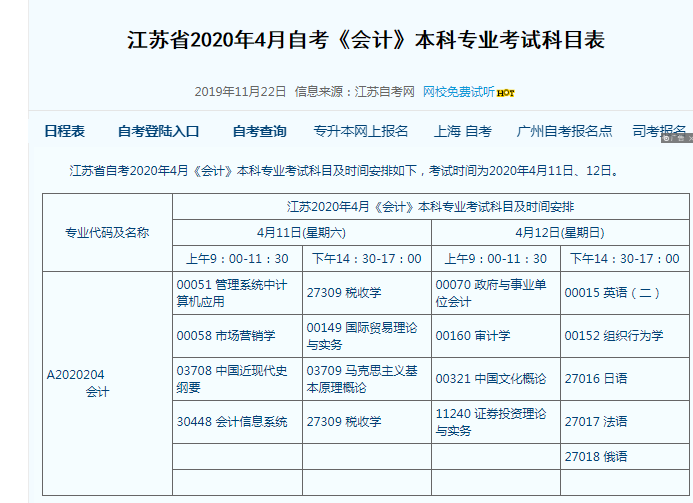Image resolution: width=693 pixels, height=503 pixels.
Task: Open 自考查询 navigation item
Action: pos(259,131)
